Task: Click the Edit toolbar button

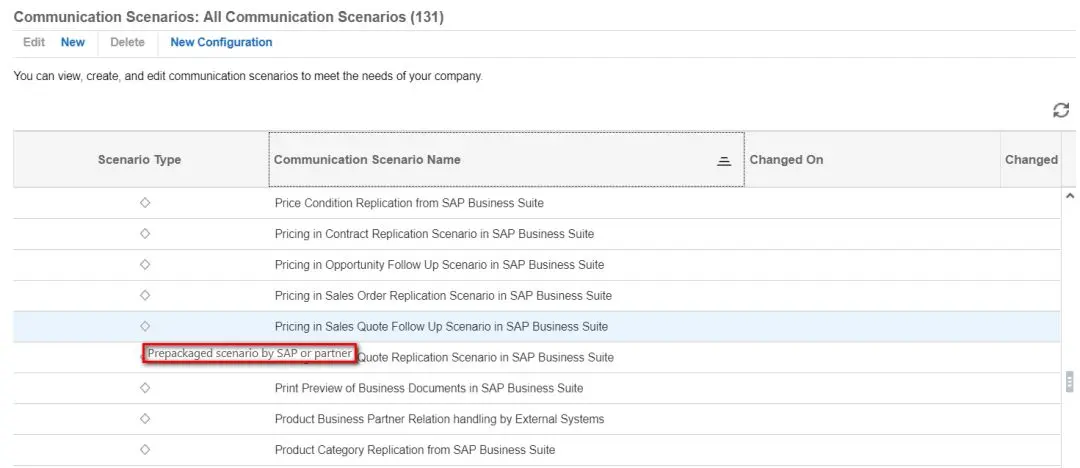Action: click(x=34, y=42)
